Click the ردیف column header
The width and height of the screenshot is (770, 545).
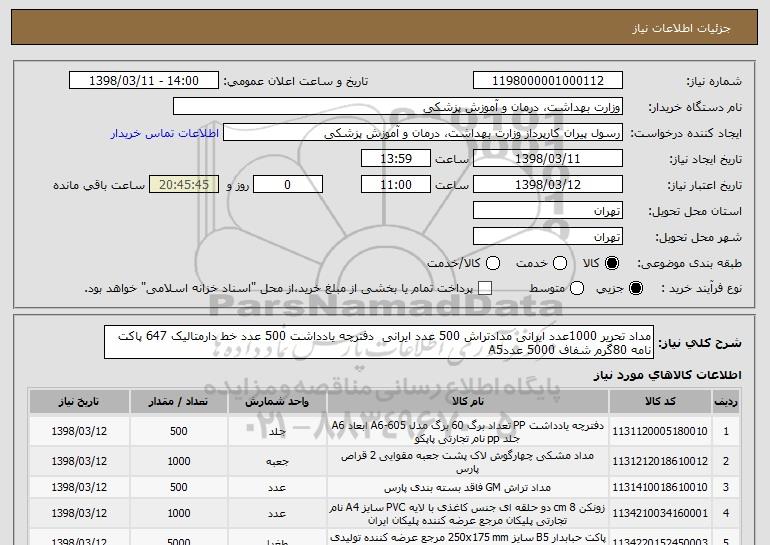(726, 402)
